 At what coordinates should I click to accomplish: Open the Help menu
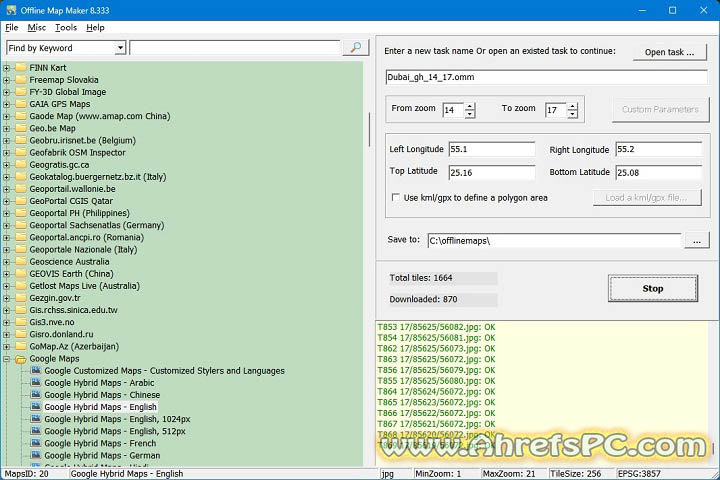pyautogui.click(x=95, y=28)
